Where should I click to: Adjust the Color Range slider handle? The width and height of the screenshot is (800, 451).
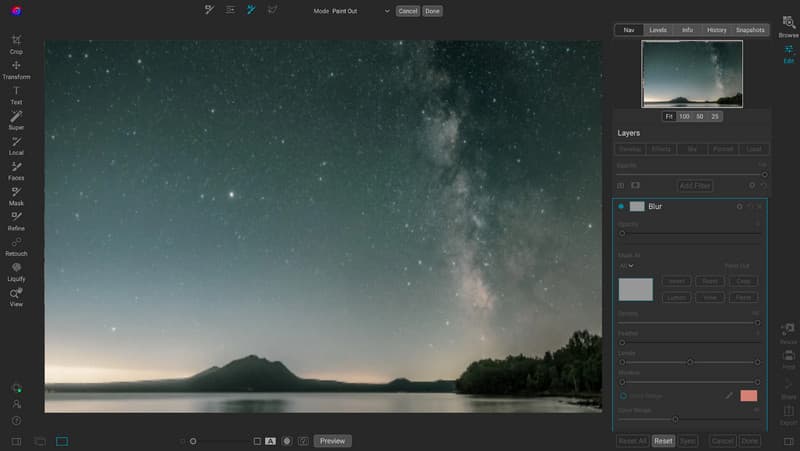[x=675, y=419]
